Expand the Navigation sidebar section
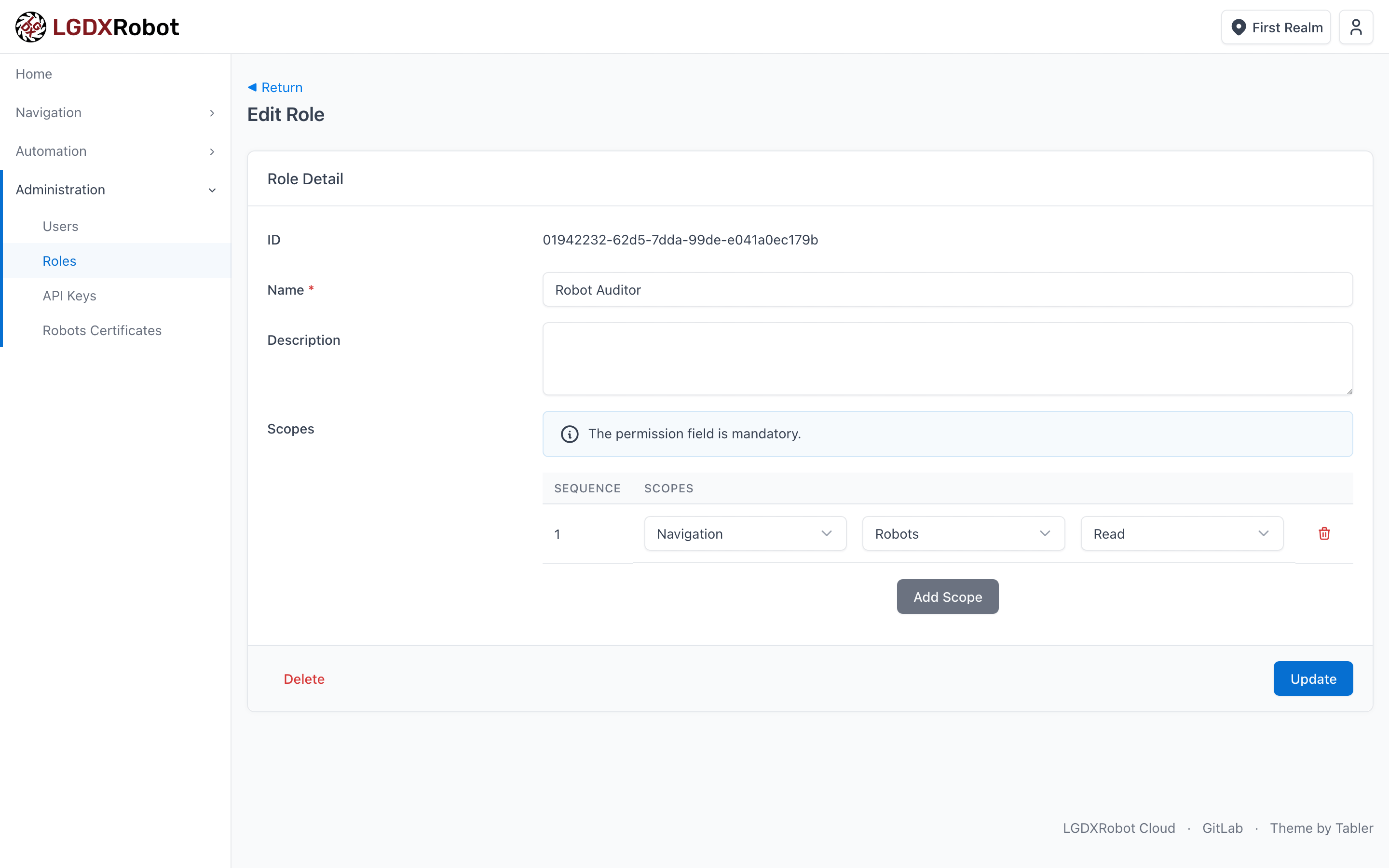 115,112
